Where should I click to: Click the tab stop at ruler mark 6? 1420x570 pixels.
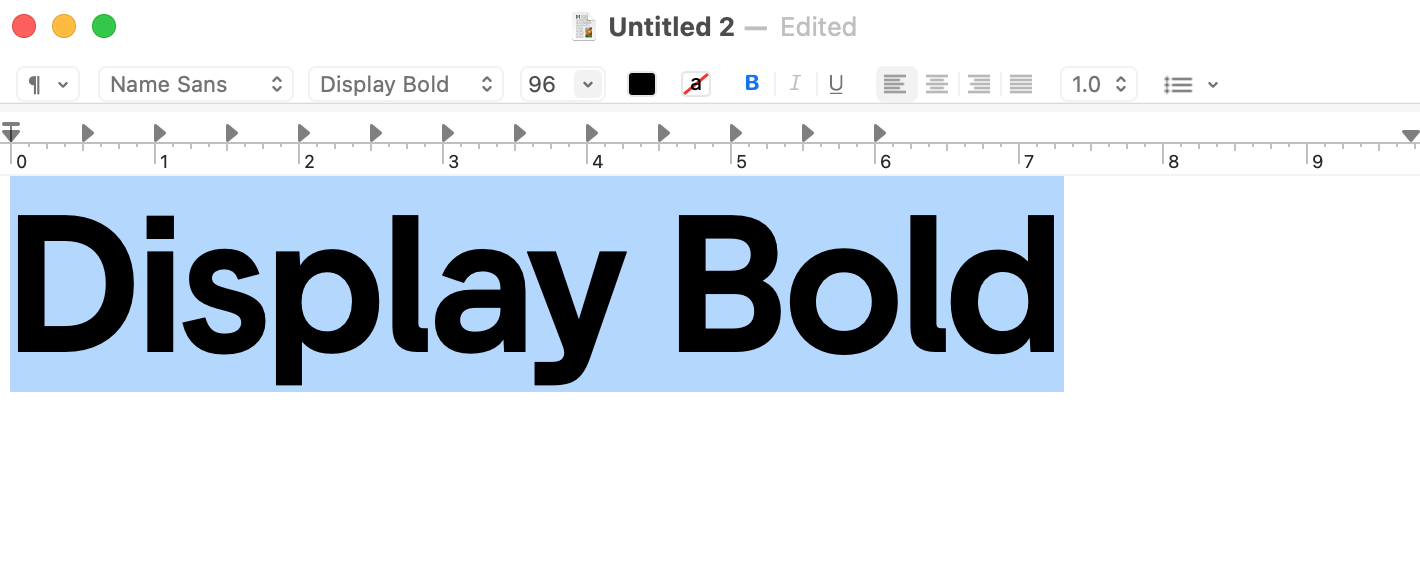[x=880, y=132]
